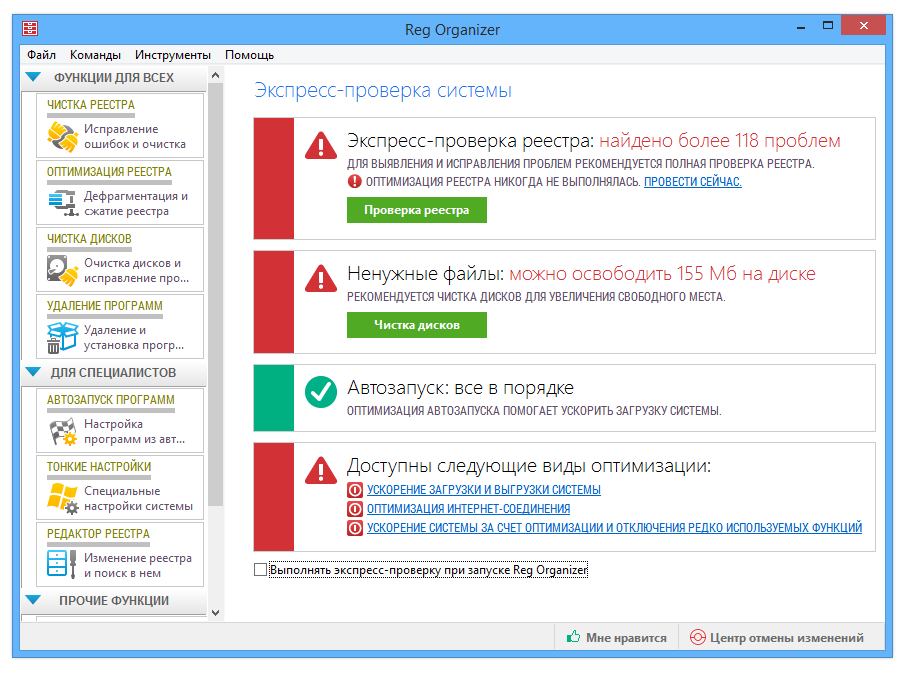Viewport: 910px width, 673px height.
Task: Click red icon beside internet optimization link
Action: click(355, 509)
